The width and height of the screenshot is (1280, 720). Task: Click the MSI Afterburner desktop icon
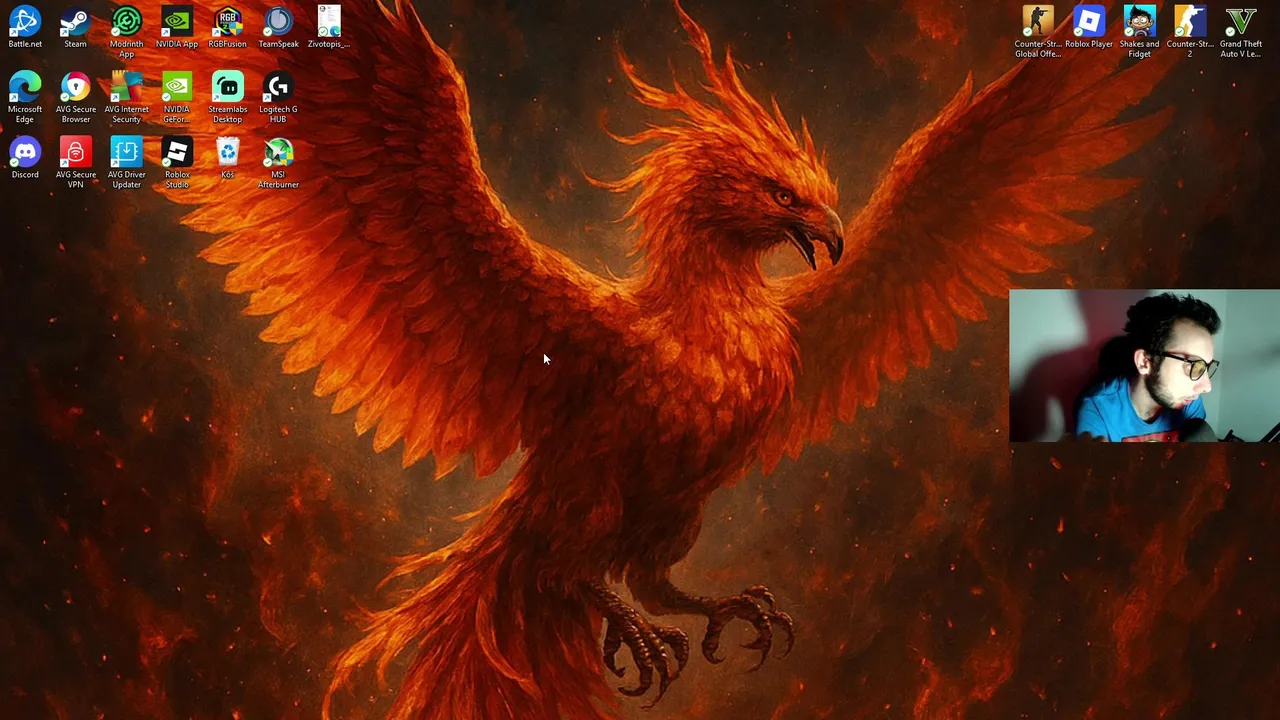(x=278, y=163)
